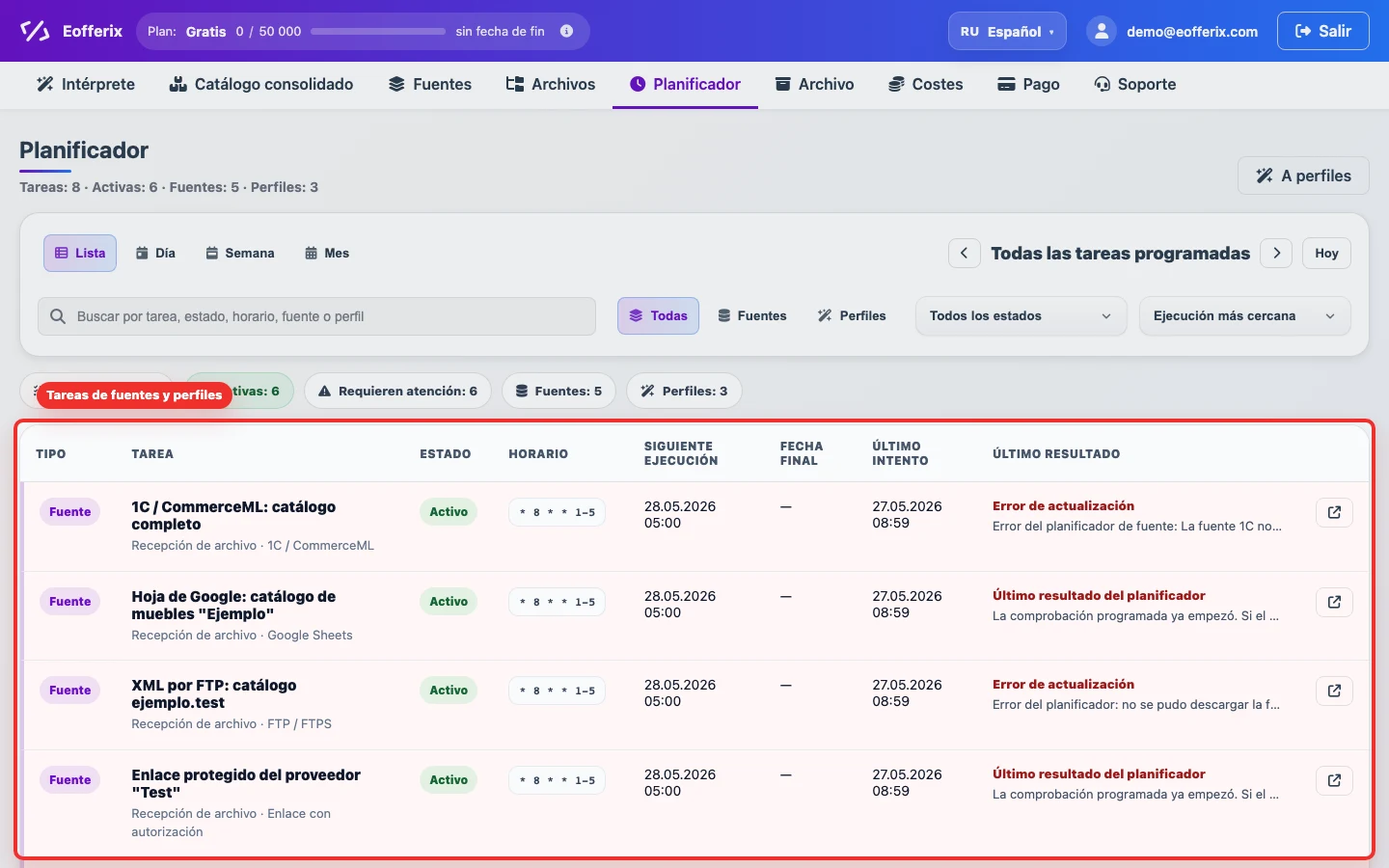The image size is (1389, 868).
Task: Click the plan info circle icon
Action: 567,31
